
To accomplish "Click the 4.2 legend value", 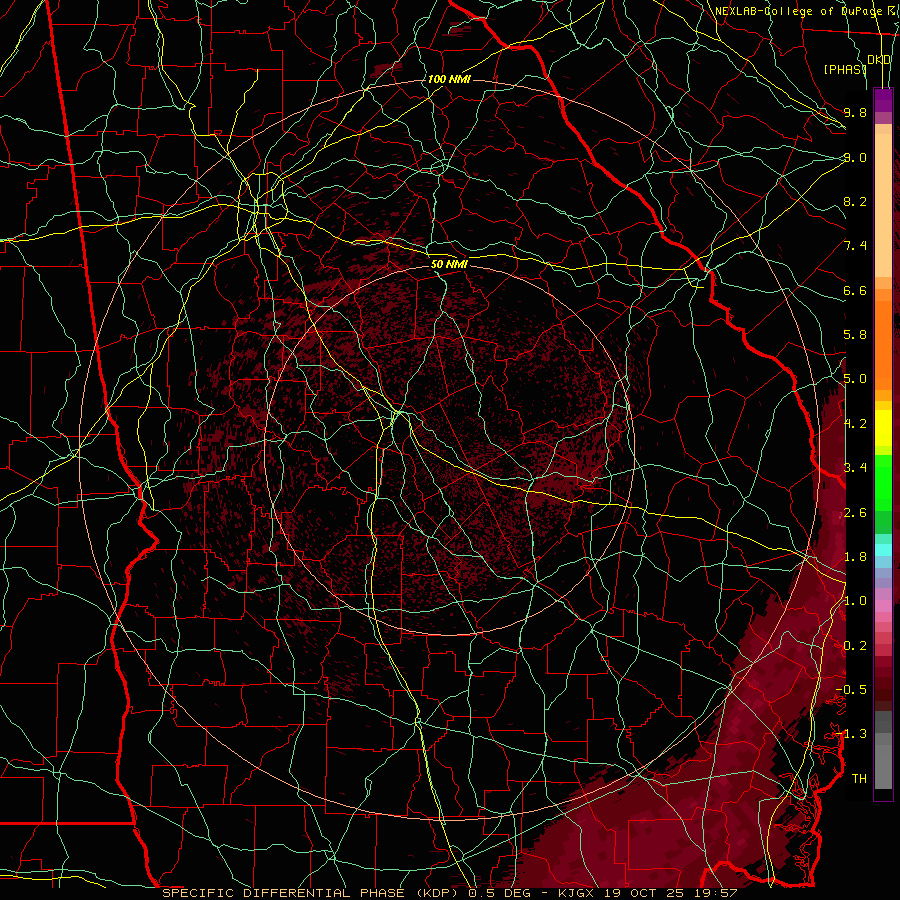I will tap(855, 424).
